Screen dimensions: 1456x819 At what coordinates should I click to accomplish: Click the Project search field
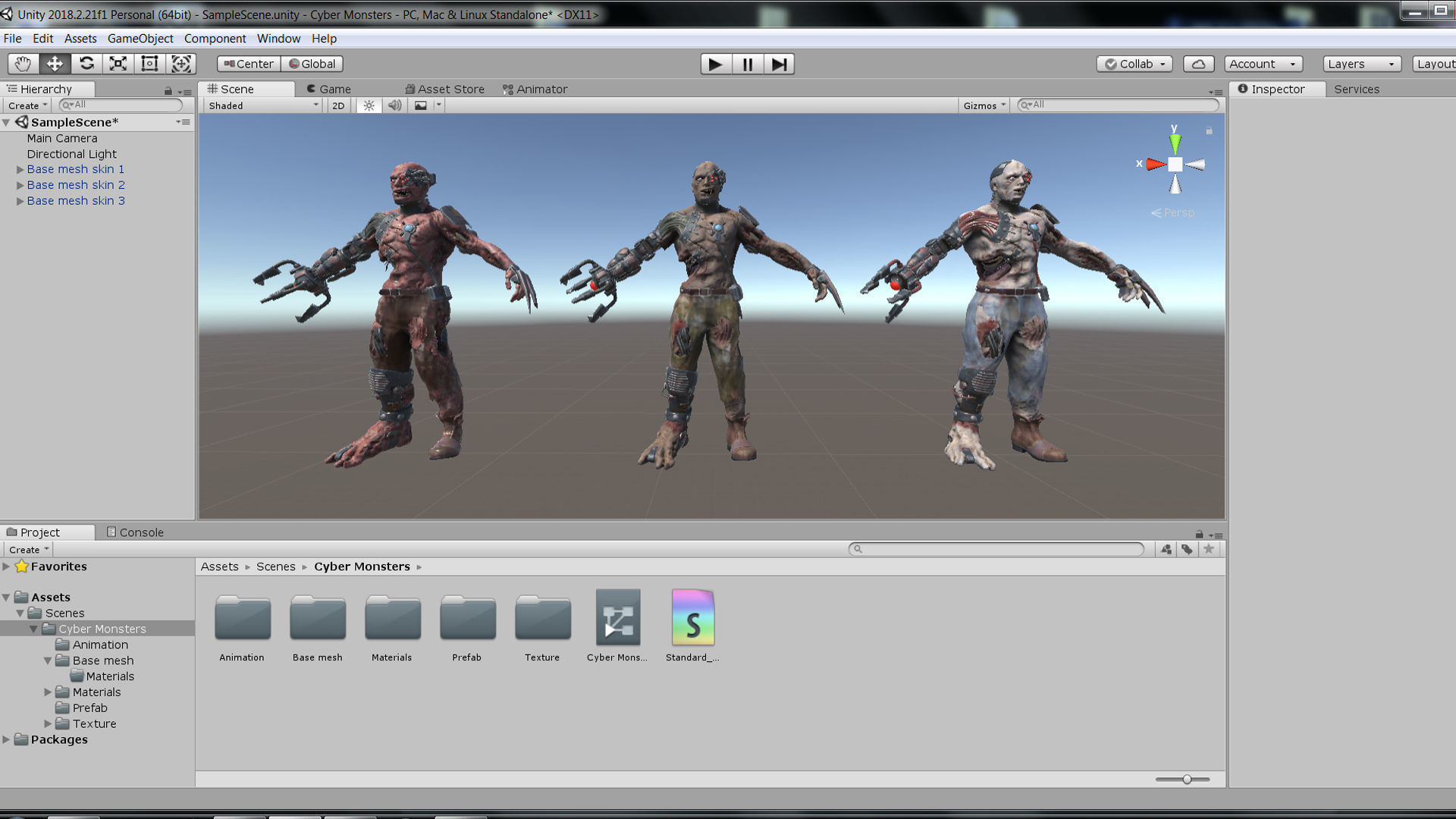point(996,549)
